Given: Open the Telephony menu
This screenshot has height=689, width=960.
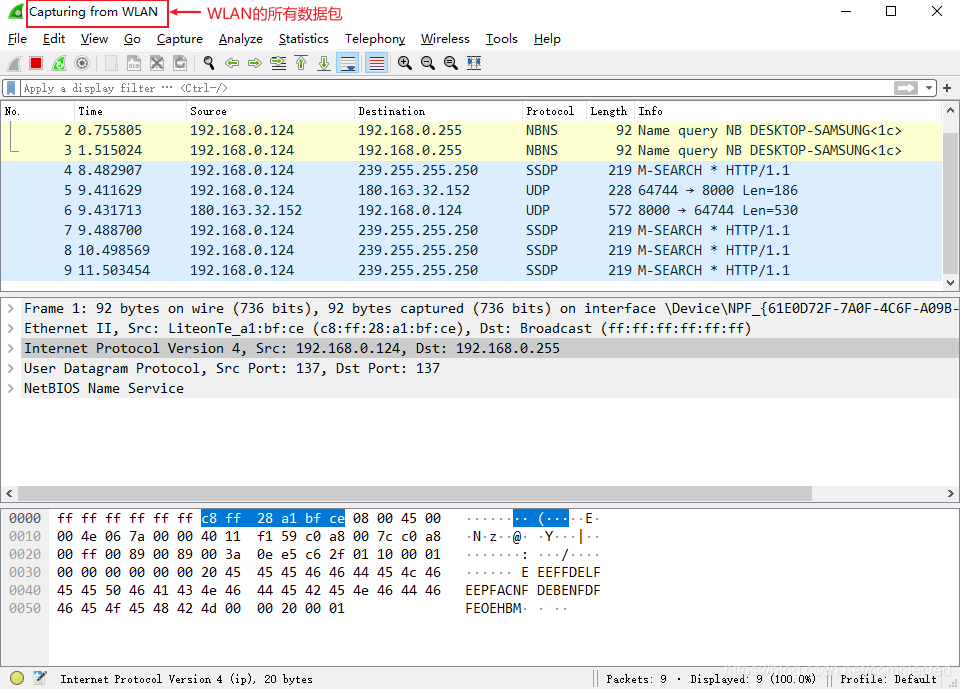Looking at the screenshot, I should click(375, 39).
